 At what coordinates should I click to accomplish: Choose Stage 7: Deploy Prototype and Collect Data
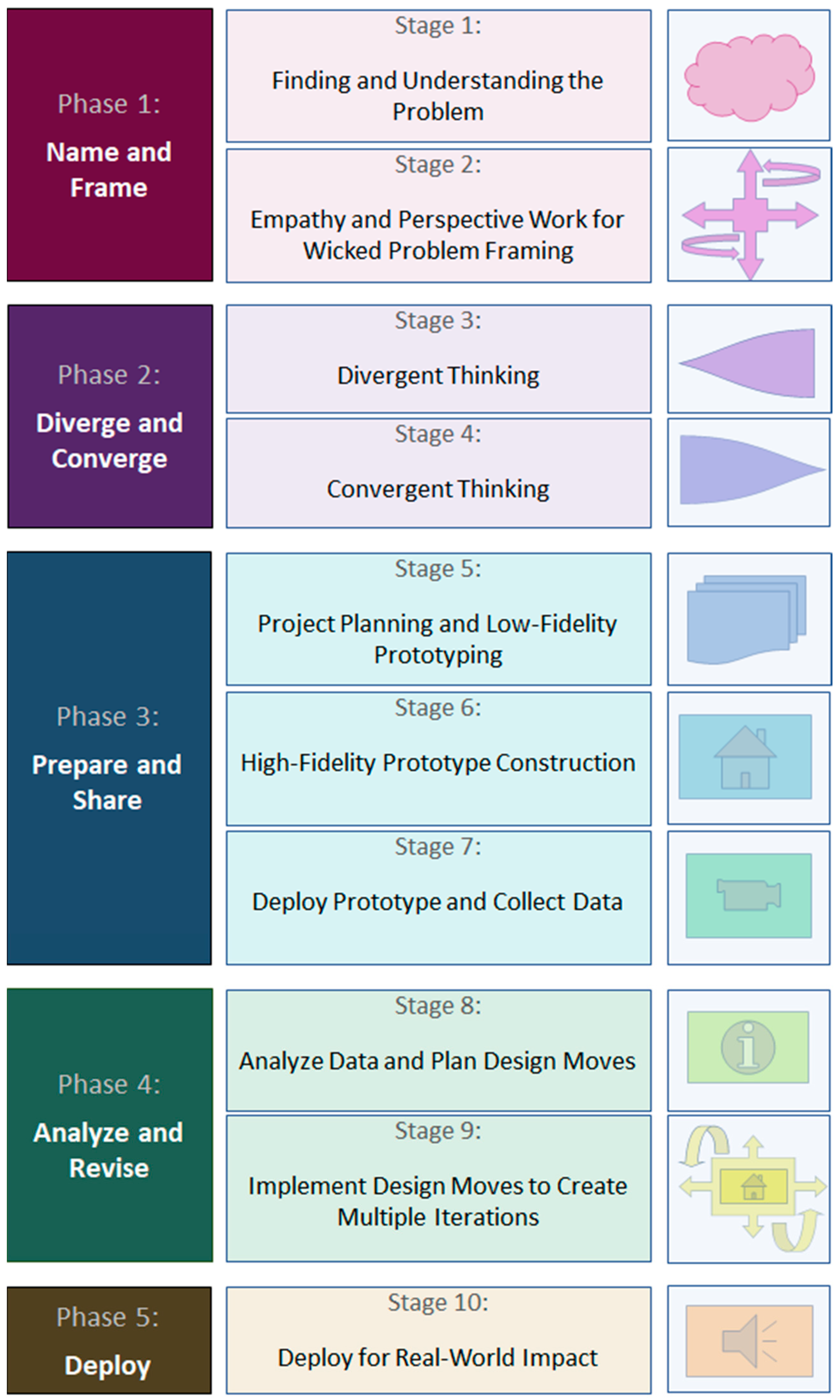[438, 898]
